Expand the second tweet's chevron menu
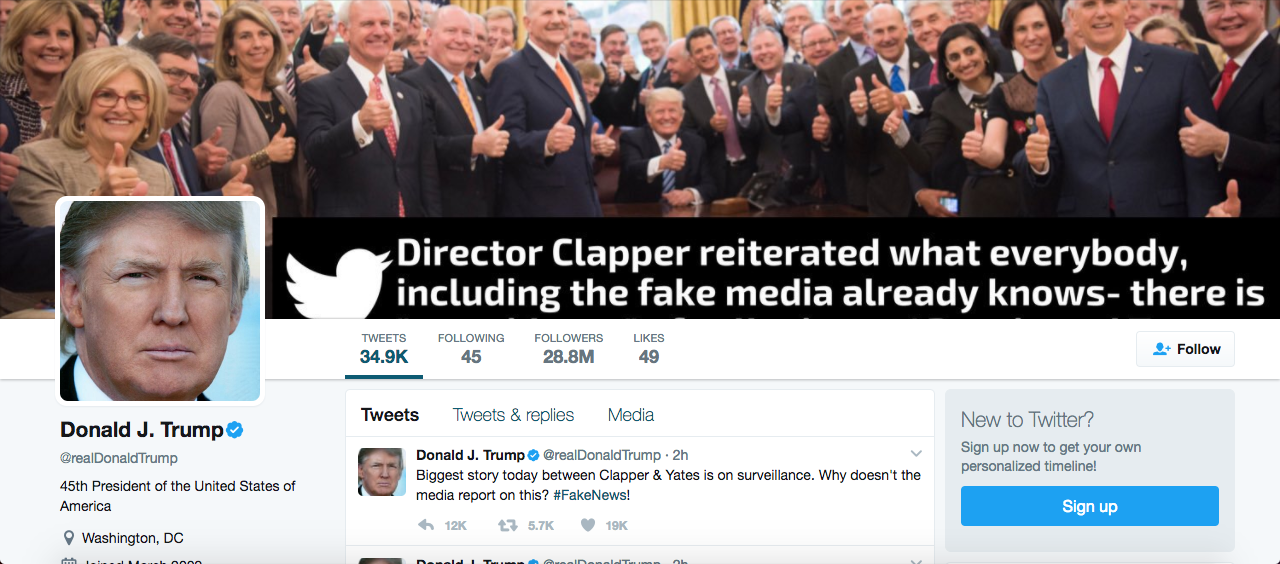Screen dimensions: 1280x564 (x=915, y=561)
